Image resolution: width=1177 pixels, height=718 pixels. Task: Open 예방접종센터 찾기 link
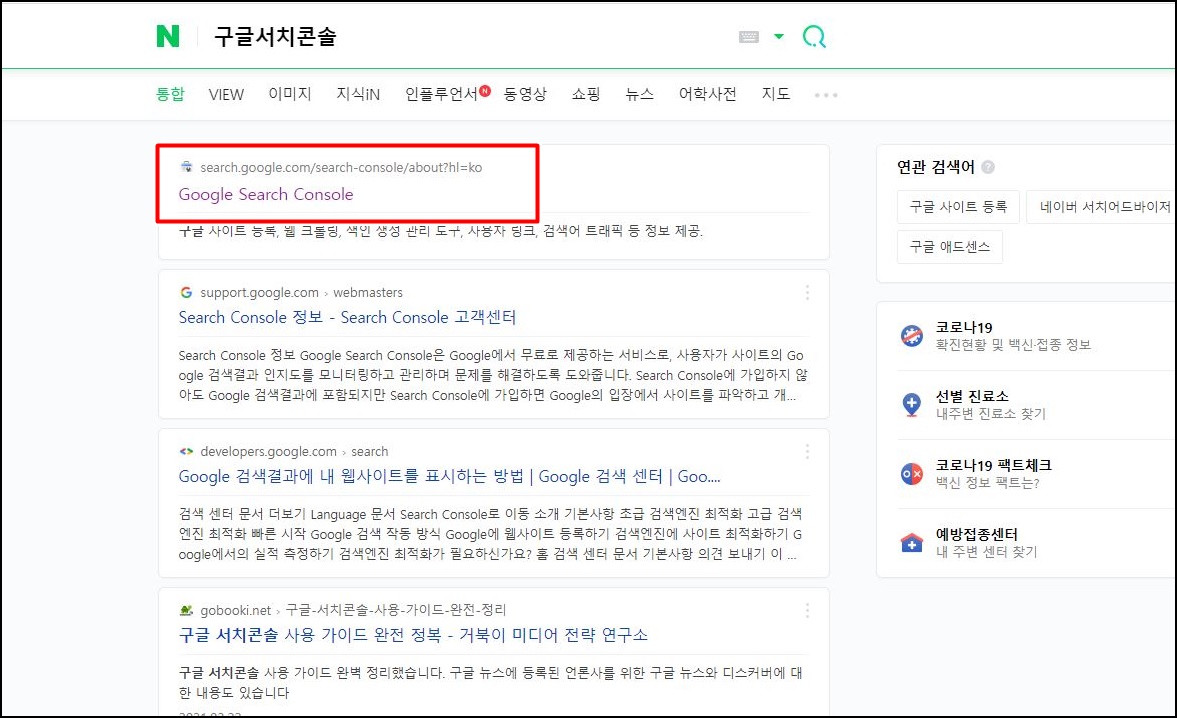pyautogui.click(x=986, y=542)
